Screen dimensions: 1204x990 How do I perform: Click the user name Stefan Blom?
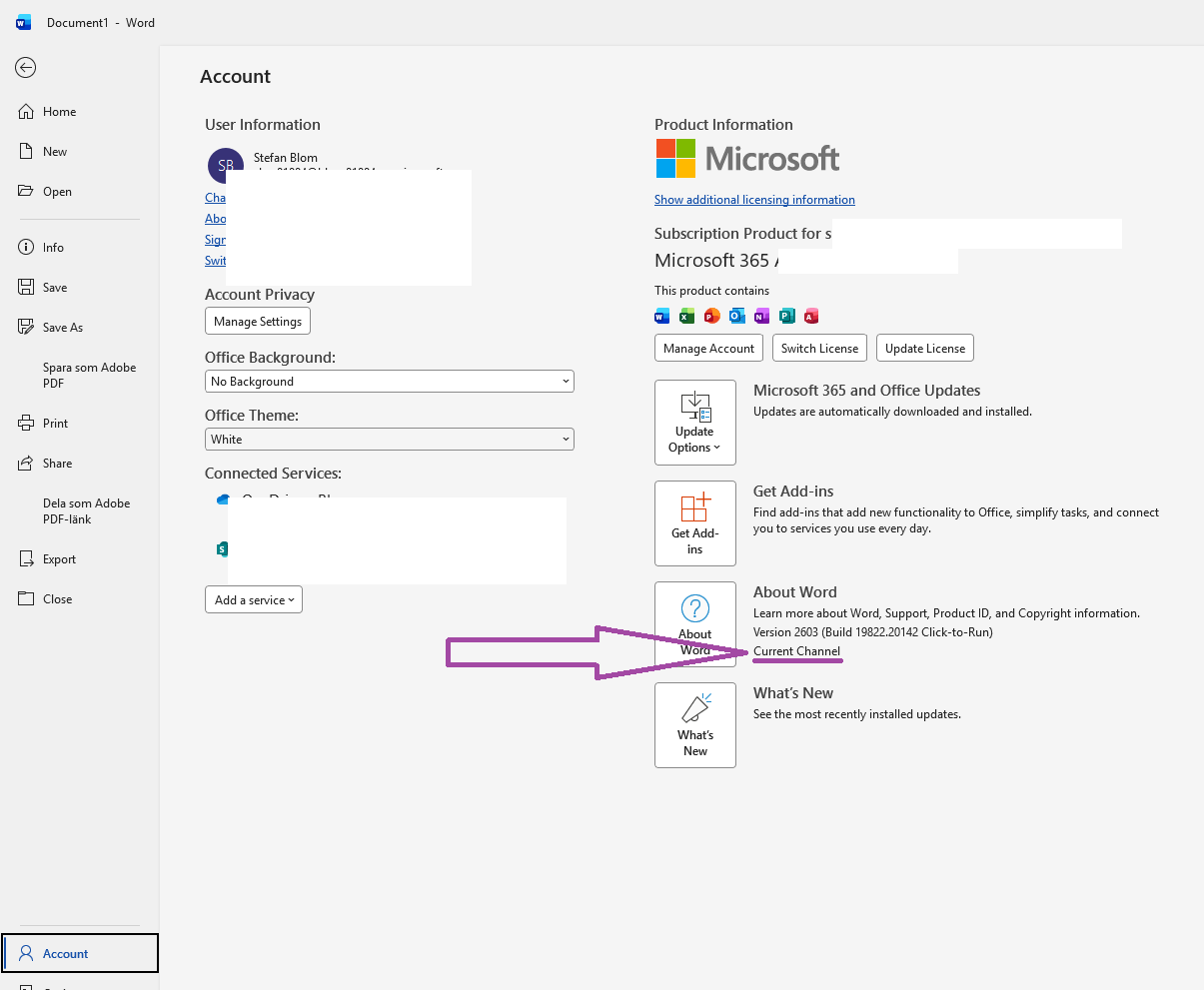click(286, 158)
